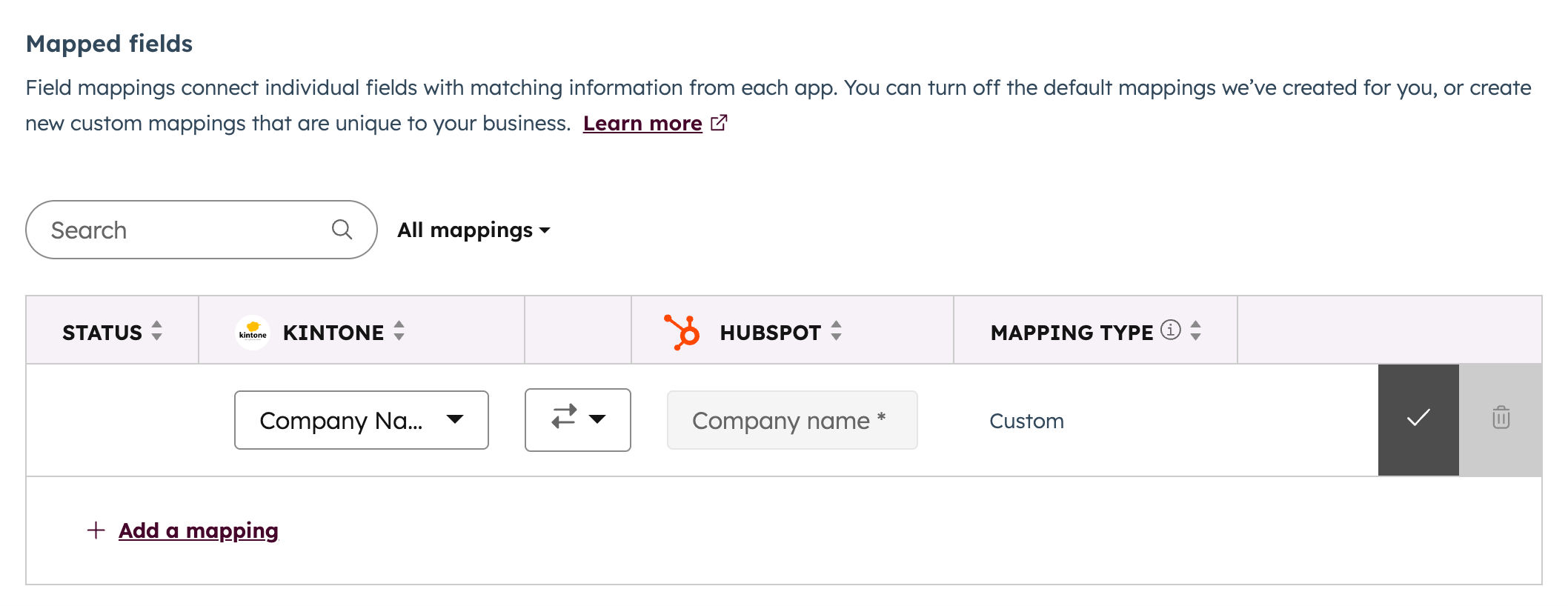1568x606 pixels.
Task: Open the All mappings filter dropdown
Action: pyautogui.click(x=474, y=230)
